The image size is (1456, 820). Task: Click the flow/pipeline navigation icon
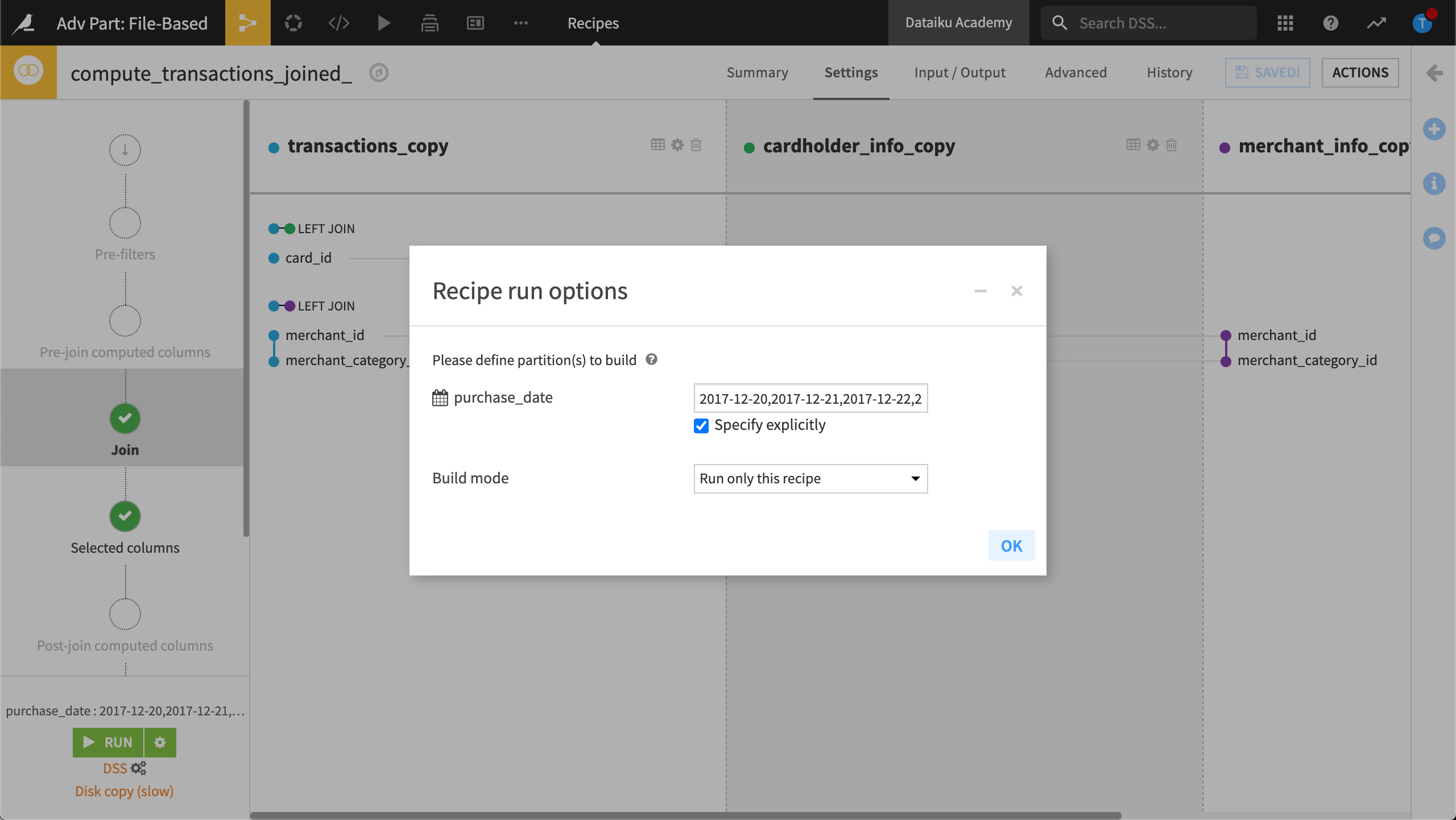click(x=247, y=22)
